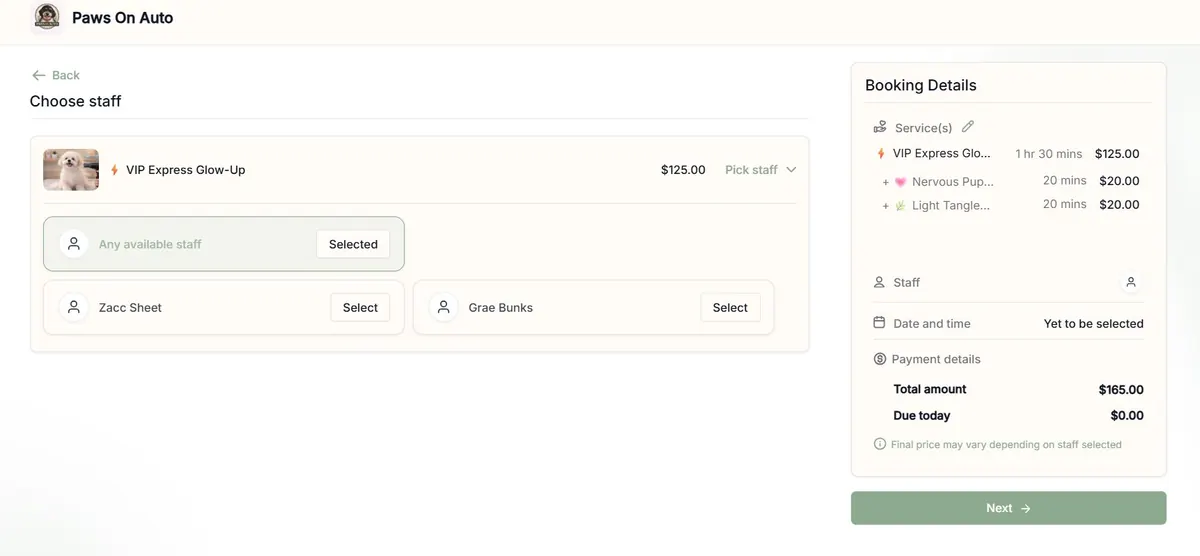Screen dimensions: 1200x556
Task: Go back via the Back link
Action: pyautogui.click(x=56, y=75)
